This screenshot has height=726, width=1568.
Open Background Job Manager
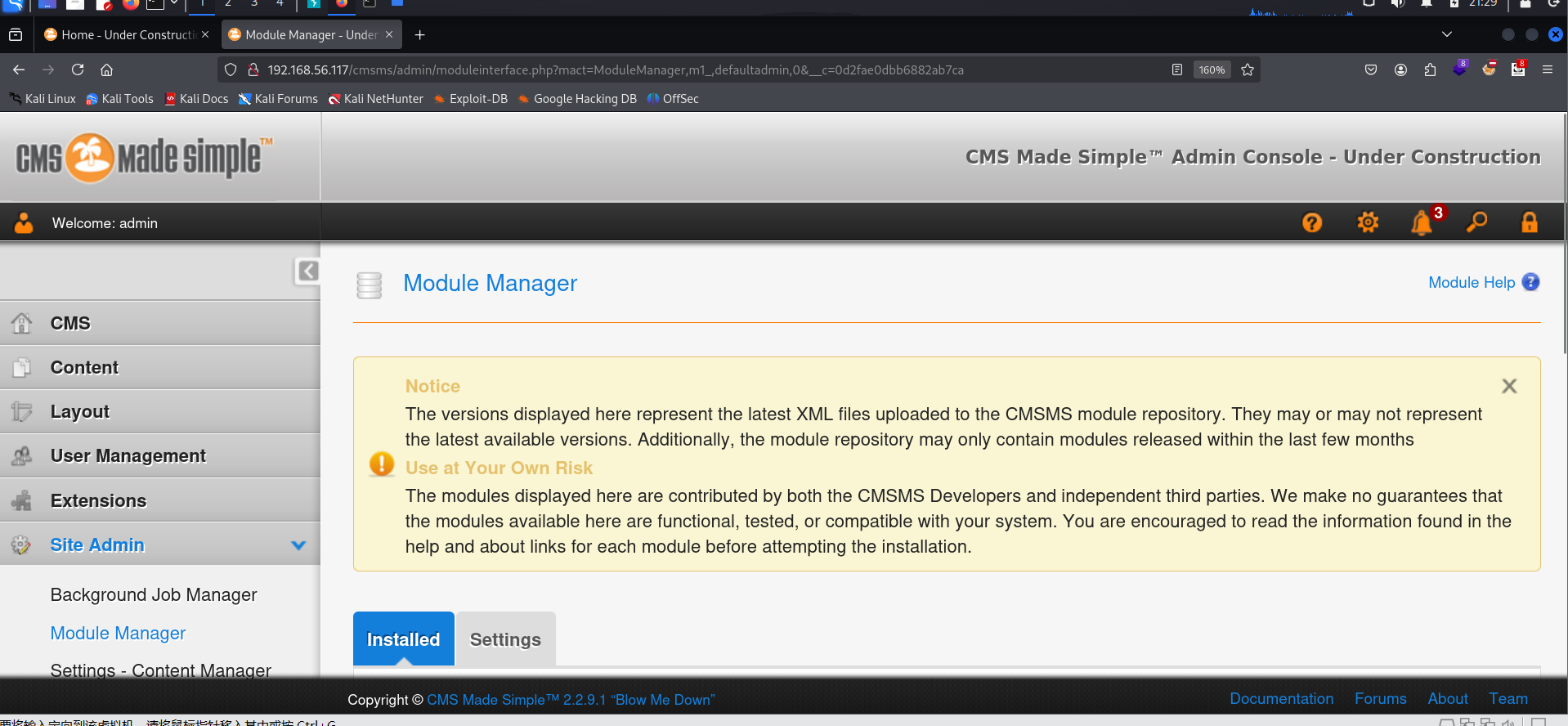point(154,595)
